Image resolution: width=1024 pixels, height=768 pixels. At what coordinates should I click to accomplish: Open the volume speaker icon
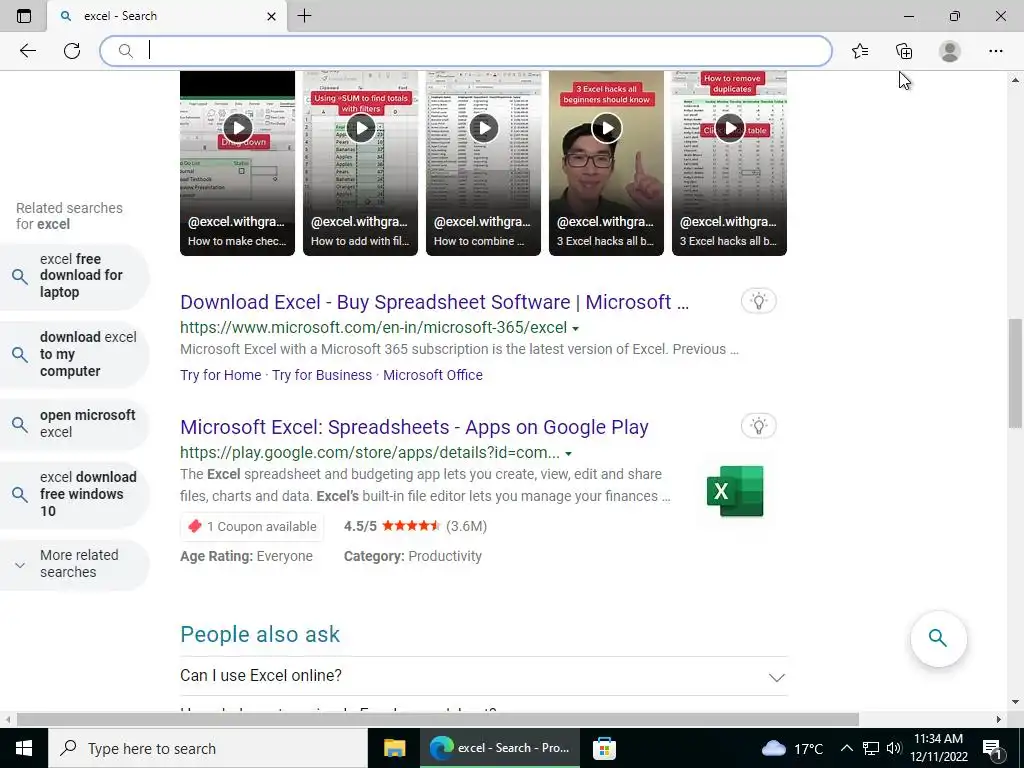(894, 748)
